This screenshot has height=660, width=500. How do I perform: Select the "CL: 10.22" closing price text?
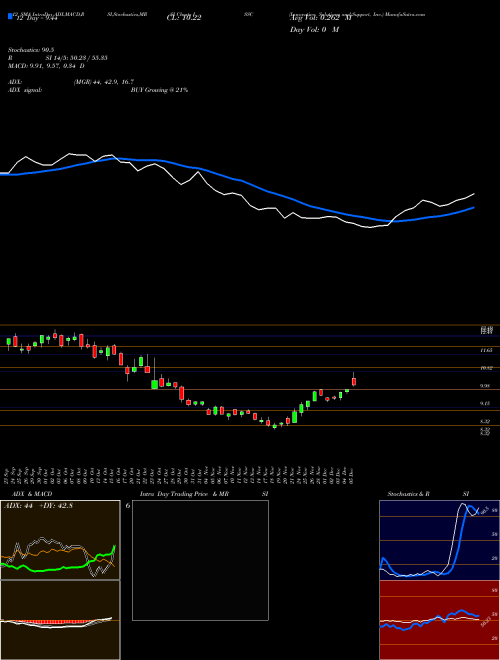click(x=184, y=17)
